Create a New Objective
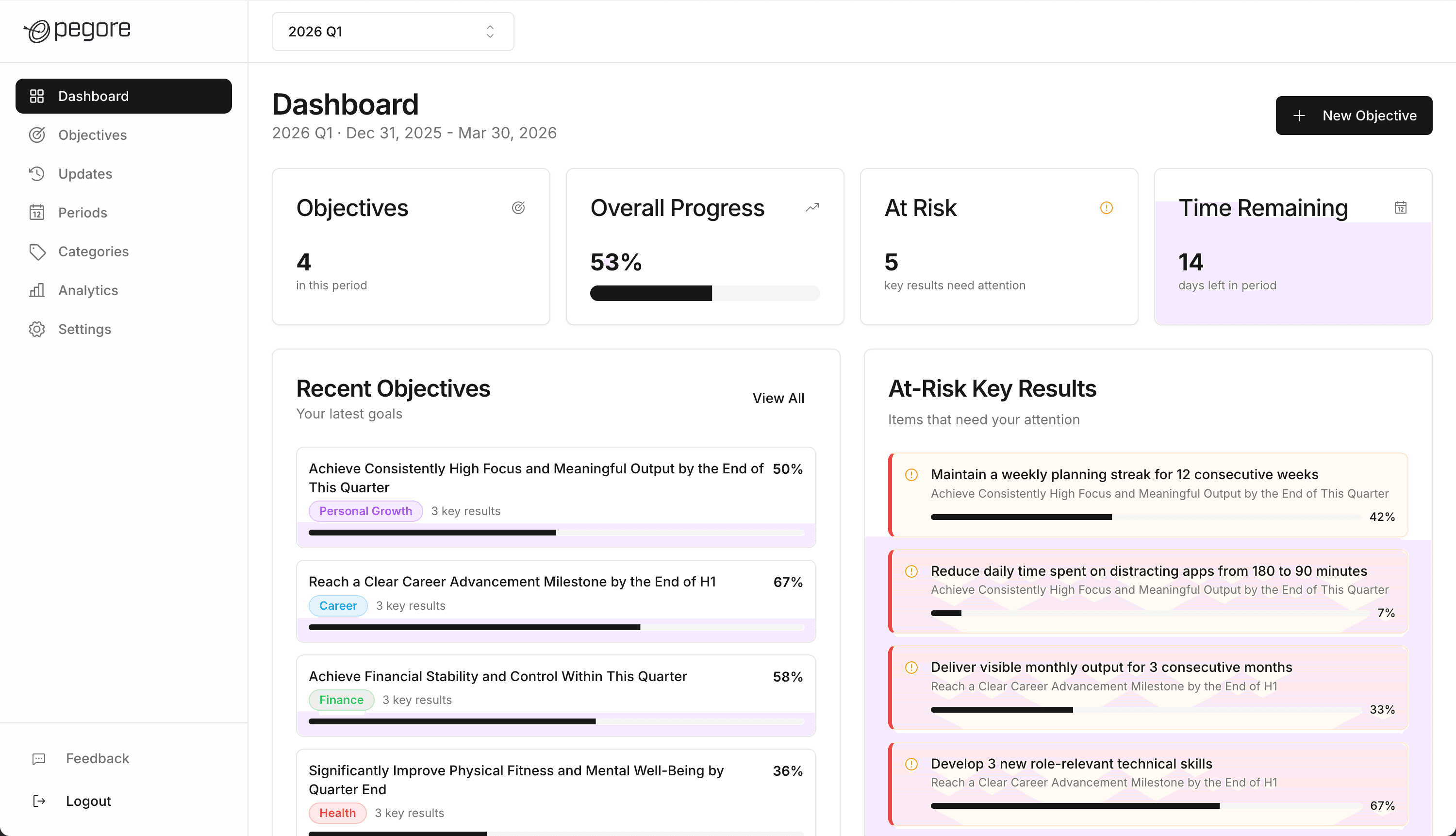The height and width of the screenshot is (836, 1456). [1353, 116]
